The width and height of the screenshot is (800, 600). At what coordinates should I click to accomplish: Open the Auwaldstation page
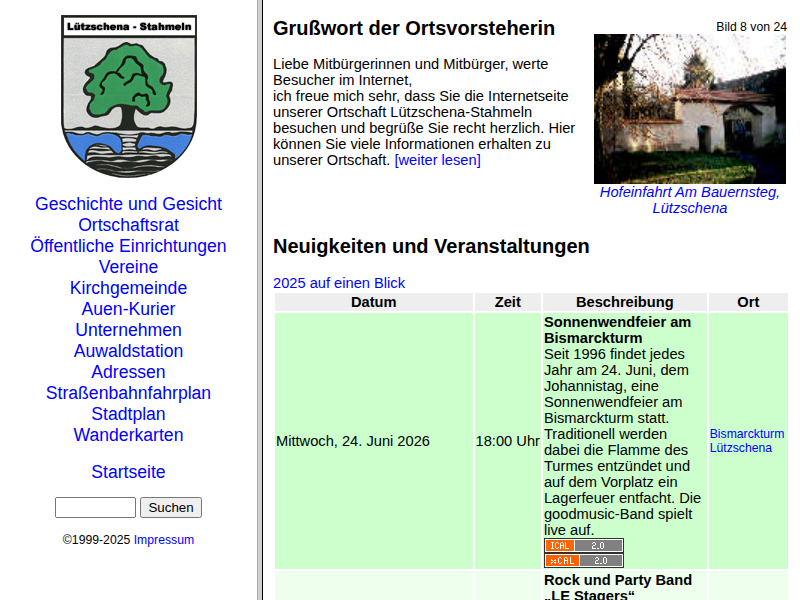click(129, 351)
